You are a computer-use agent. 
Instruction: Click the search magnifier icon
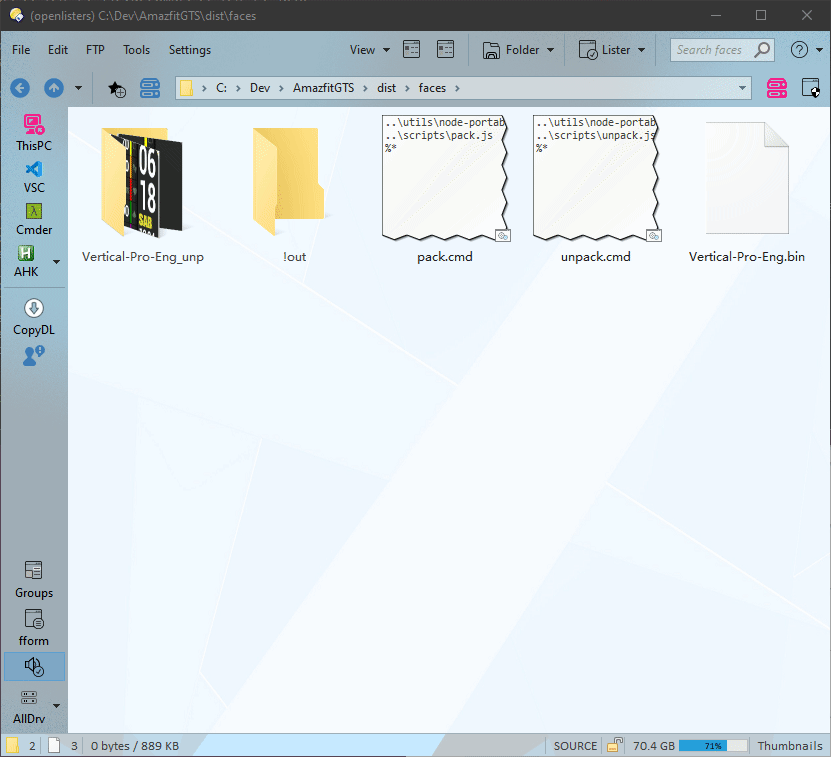click(762, 50)
